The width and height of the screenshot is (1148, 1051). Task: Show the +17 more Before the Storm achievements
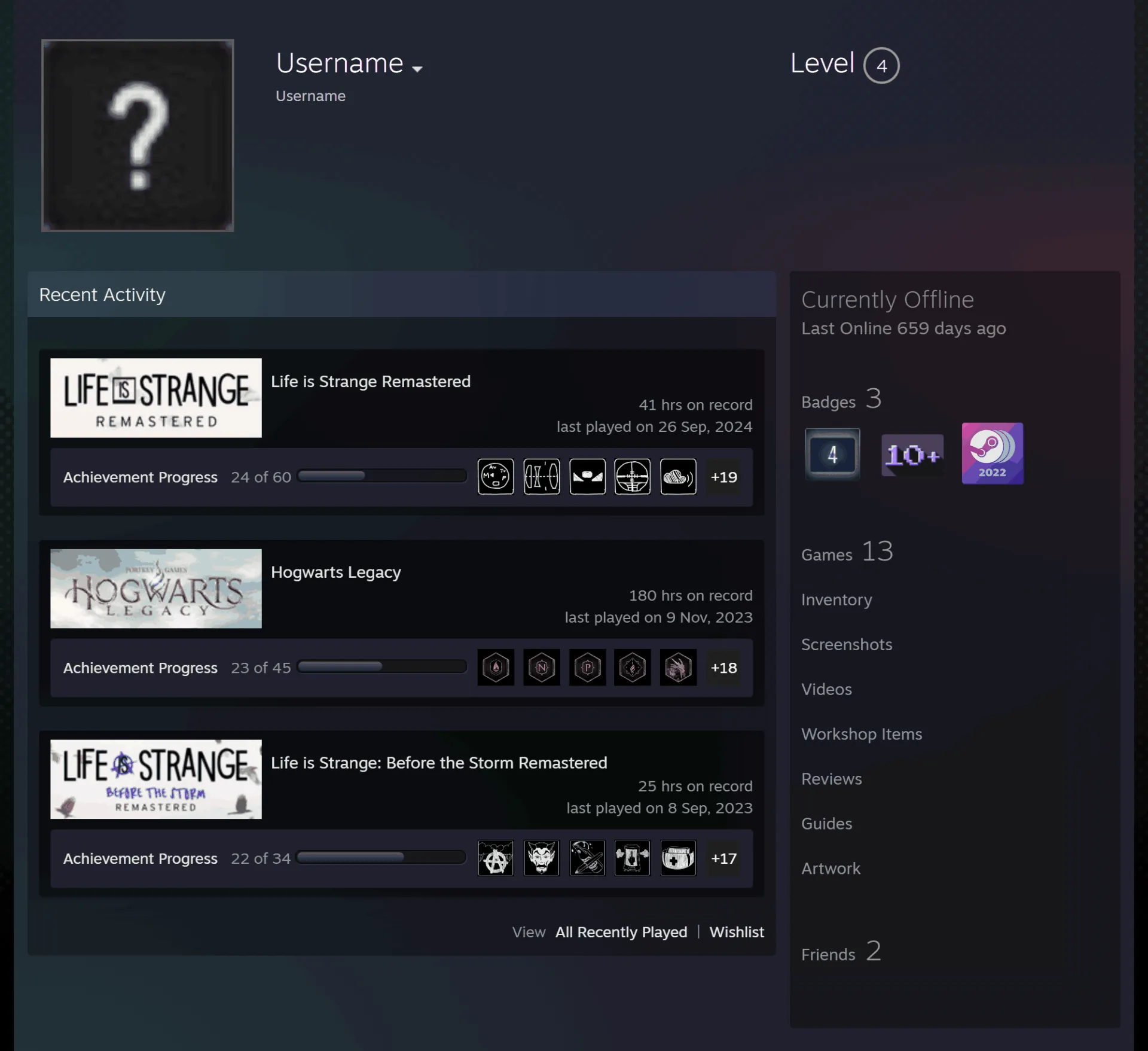click(723, 858)
